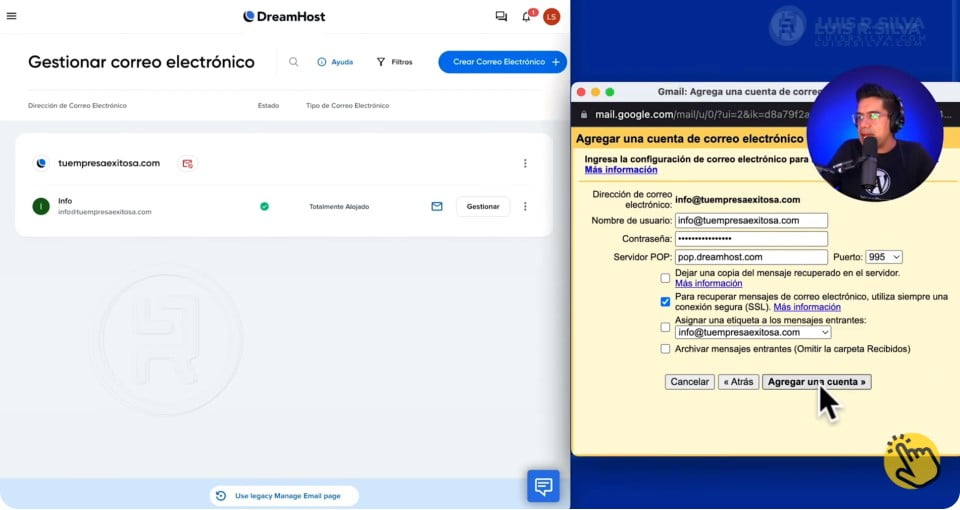
Task: Click the red mail icon beside tuempresaexitosa.com
Action: point(187,163)
